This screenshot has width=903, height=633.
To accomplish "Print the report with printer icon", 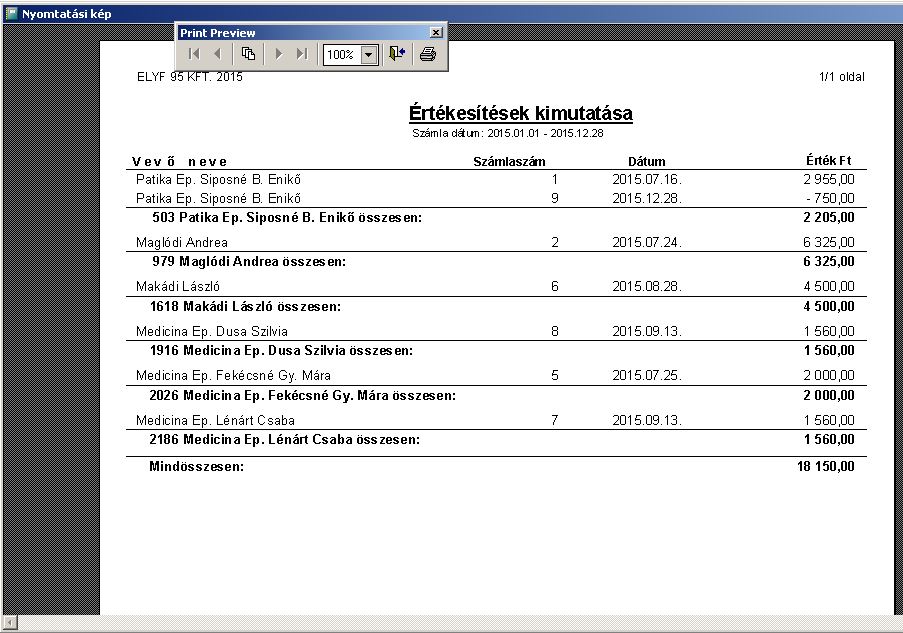I will pyautogui.click(x=428, y=54).
